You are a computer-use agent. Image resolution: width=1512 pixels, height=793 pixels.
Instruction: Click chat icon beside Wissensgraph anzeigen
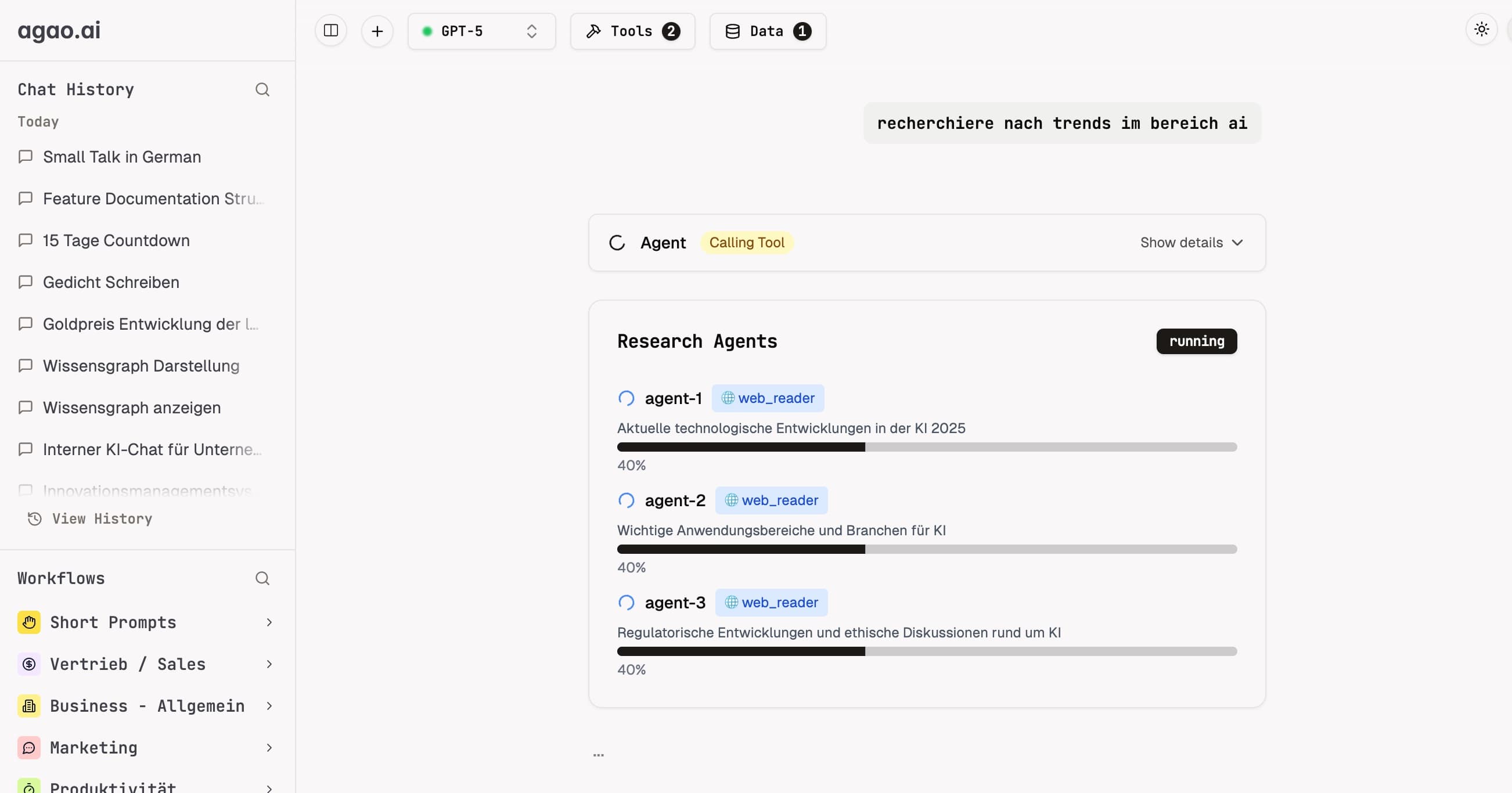tap(25, 408)
